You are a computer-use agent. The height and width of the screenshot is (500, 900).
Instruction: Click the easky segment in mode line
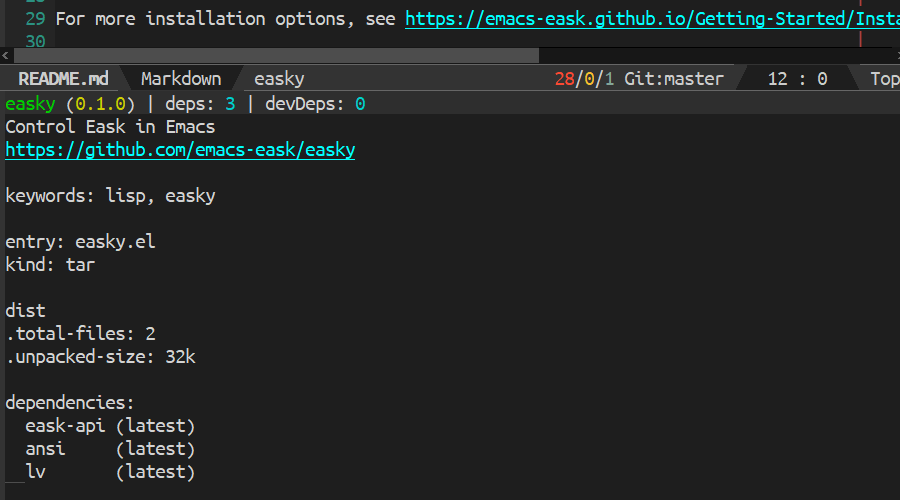click(x=279, y=79)
